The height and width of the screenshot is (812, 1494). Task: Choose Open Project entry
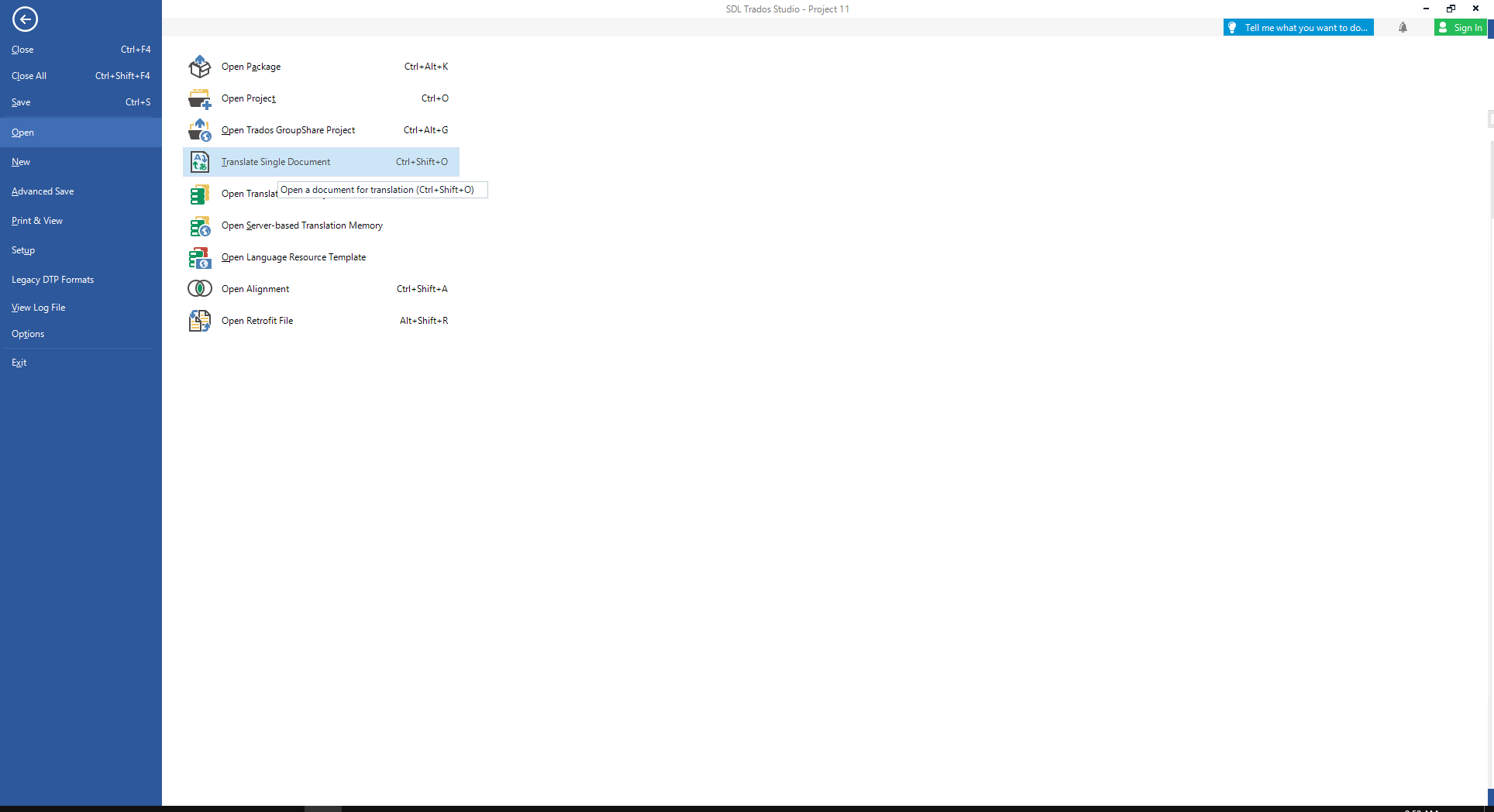[321, 98]
